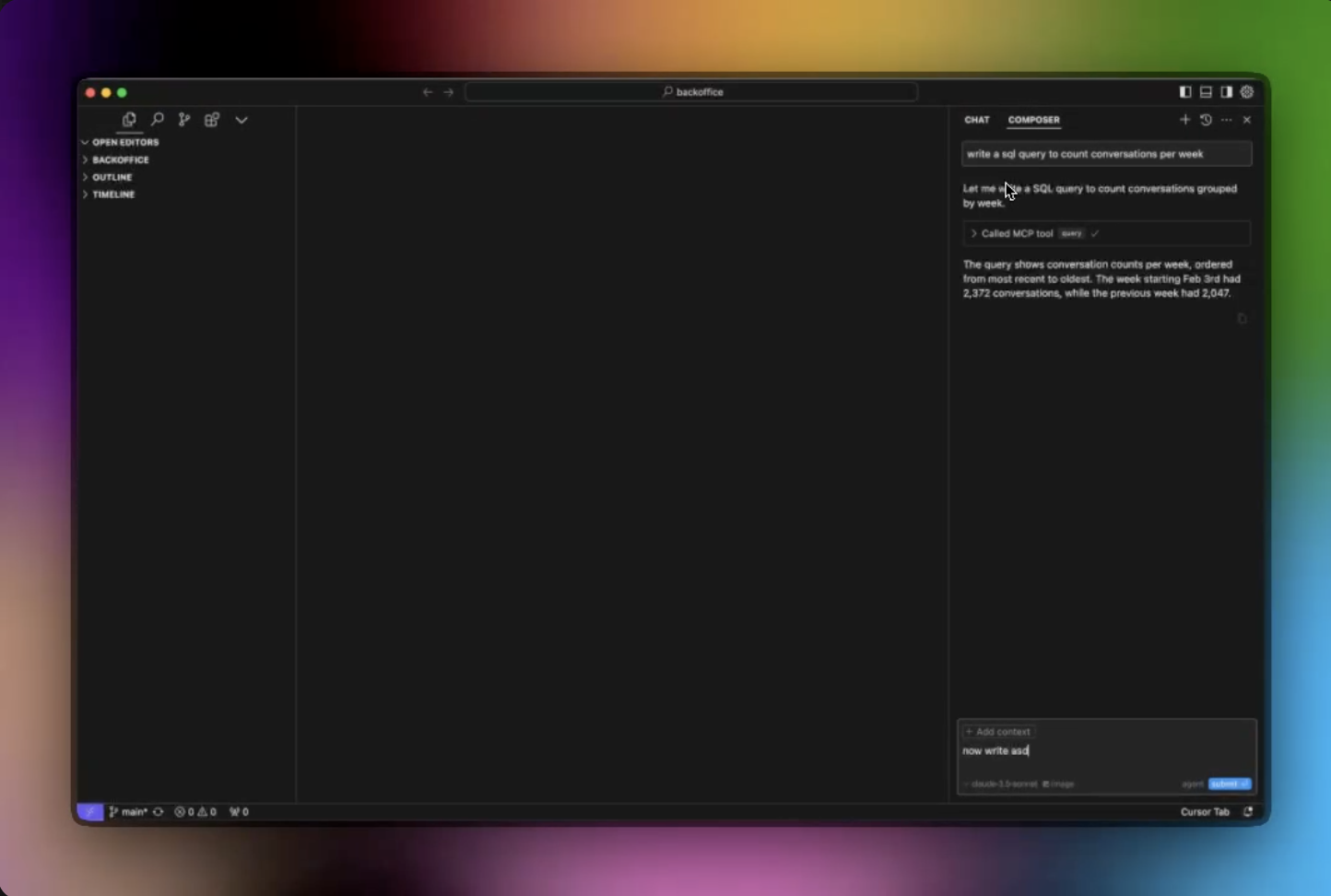The width and height of the screenshot is (1331, 896).
Task: Expand the BACKOFFICE folder section
Action: coord(120,160)
